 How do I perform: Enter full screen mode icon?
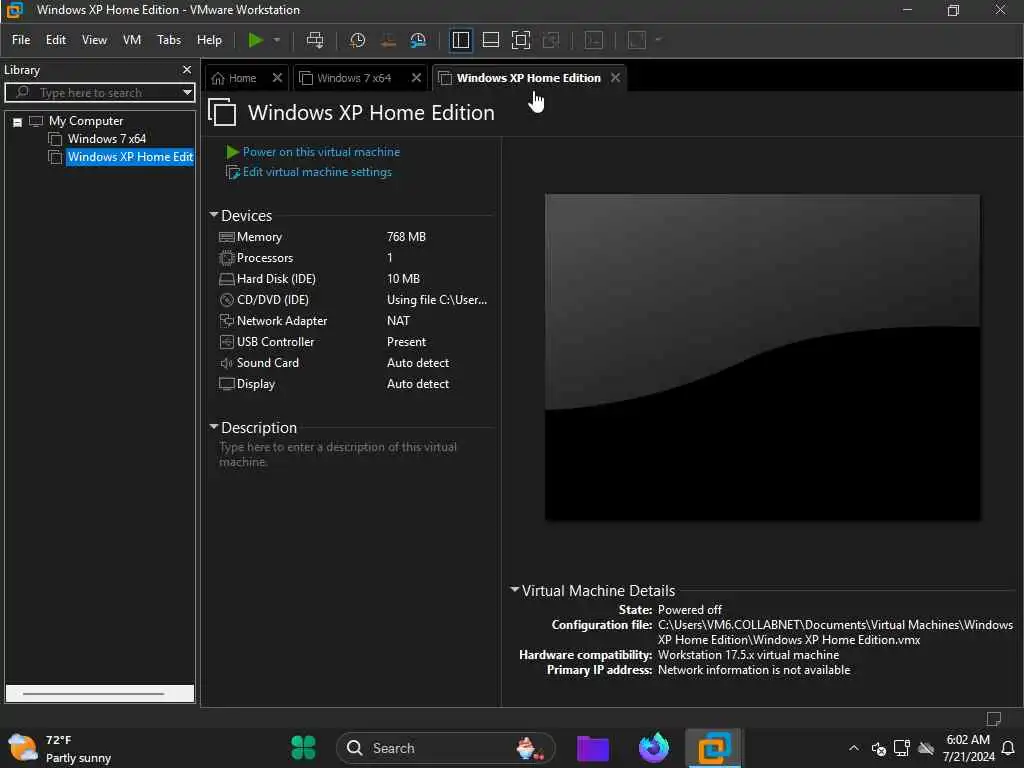[520, 40]
